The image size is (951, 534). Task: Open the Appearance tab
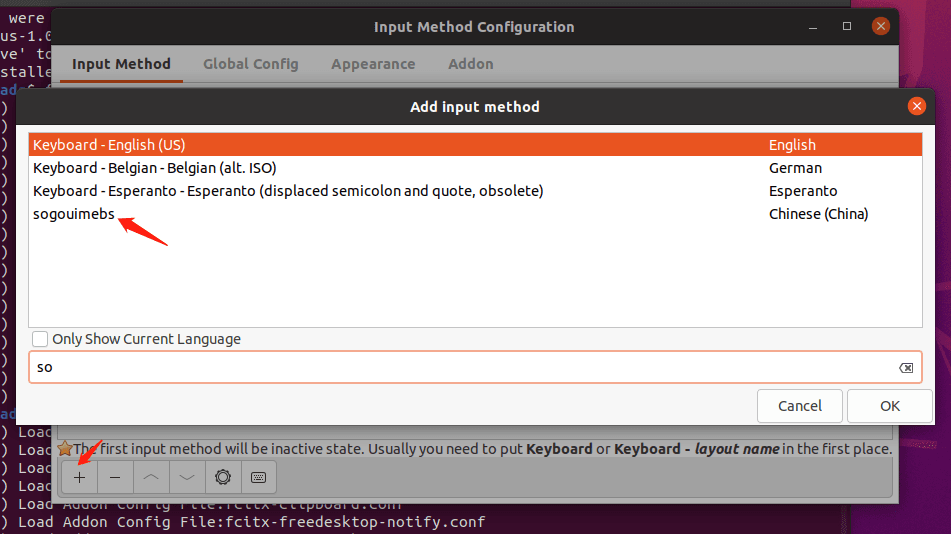click(x=373, y=64)
